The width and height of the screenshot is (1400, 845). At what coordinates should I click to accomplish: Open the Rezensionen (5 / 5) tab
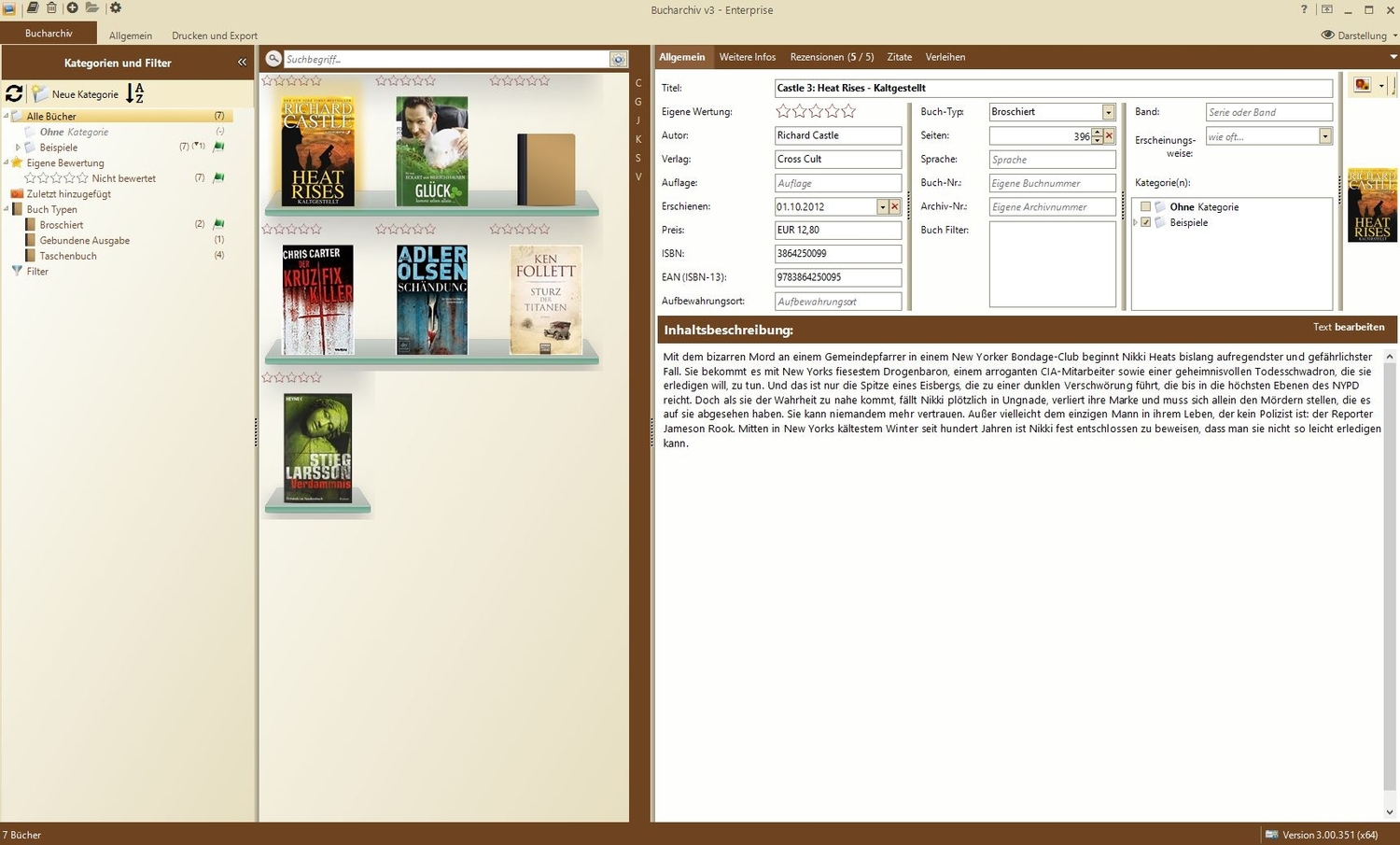click(832, 57)
